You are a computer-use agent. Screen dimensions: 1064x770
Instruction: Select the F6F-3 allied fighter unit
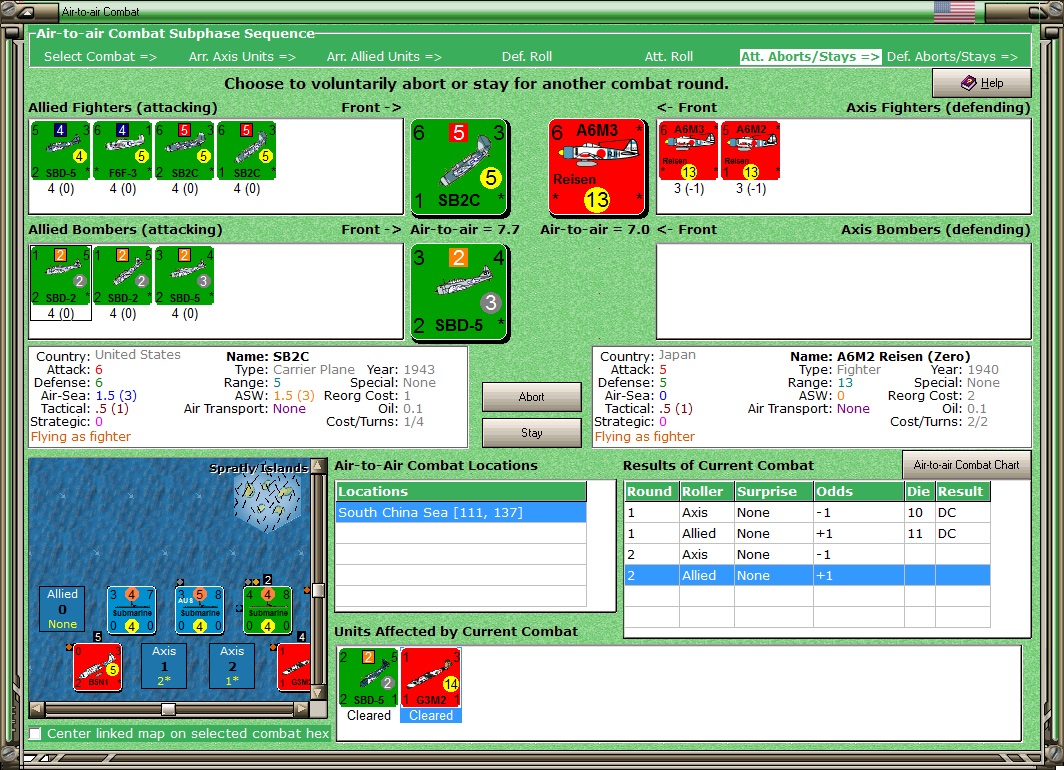pos(123,151)
